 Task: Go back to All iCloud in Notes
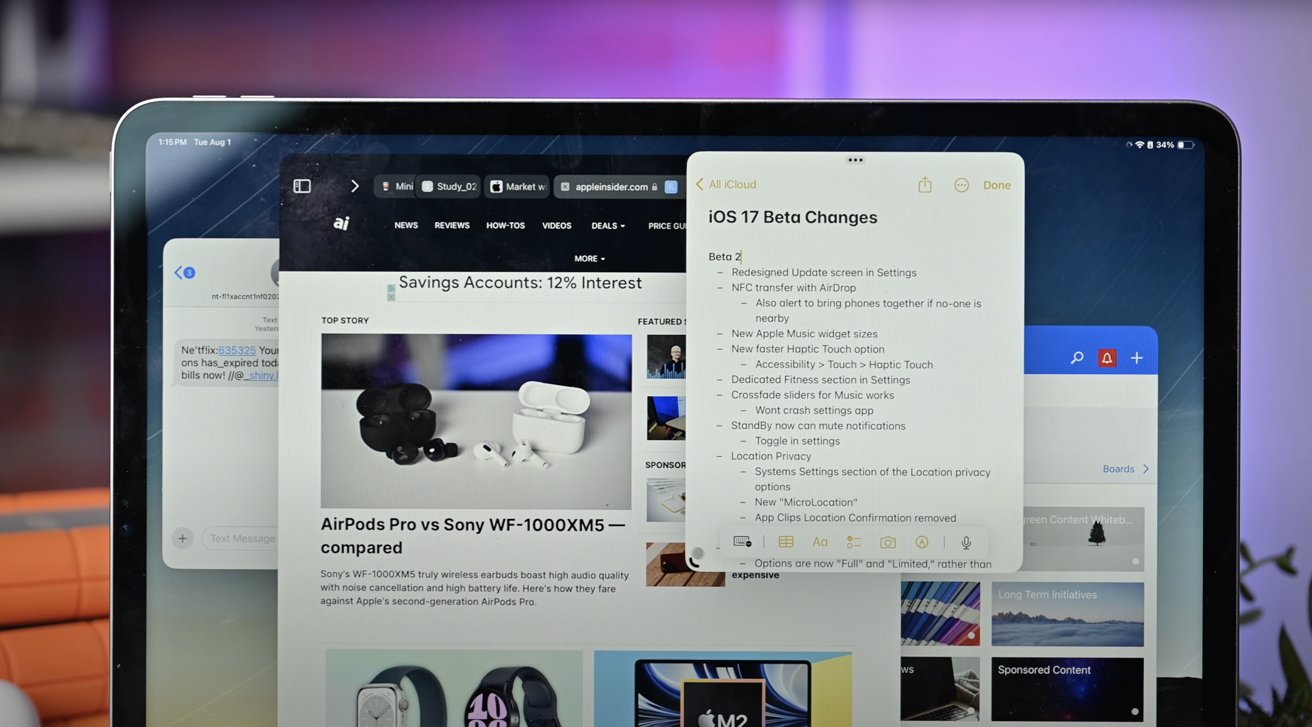(726, 185)
